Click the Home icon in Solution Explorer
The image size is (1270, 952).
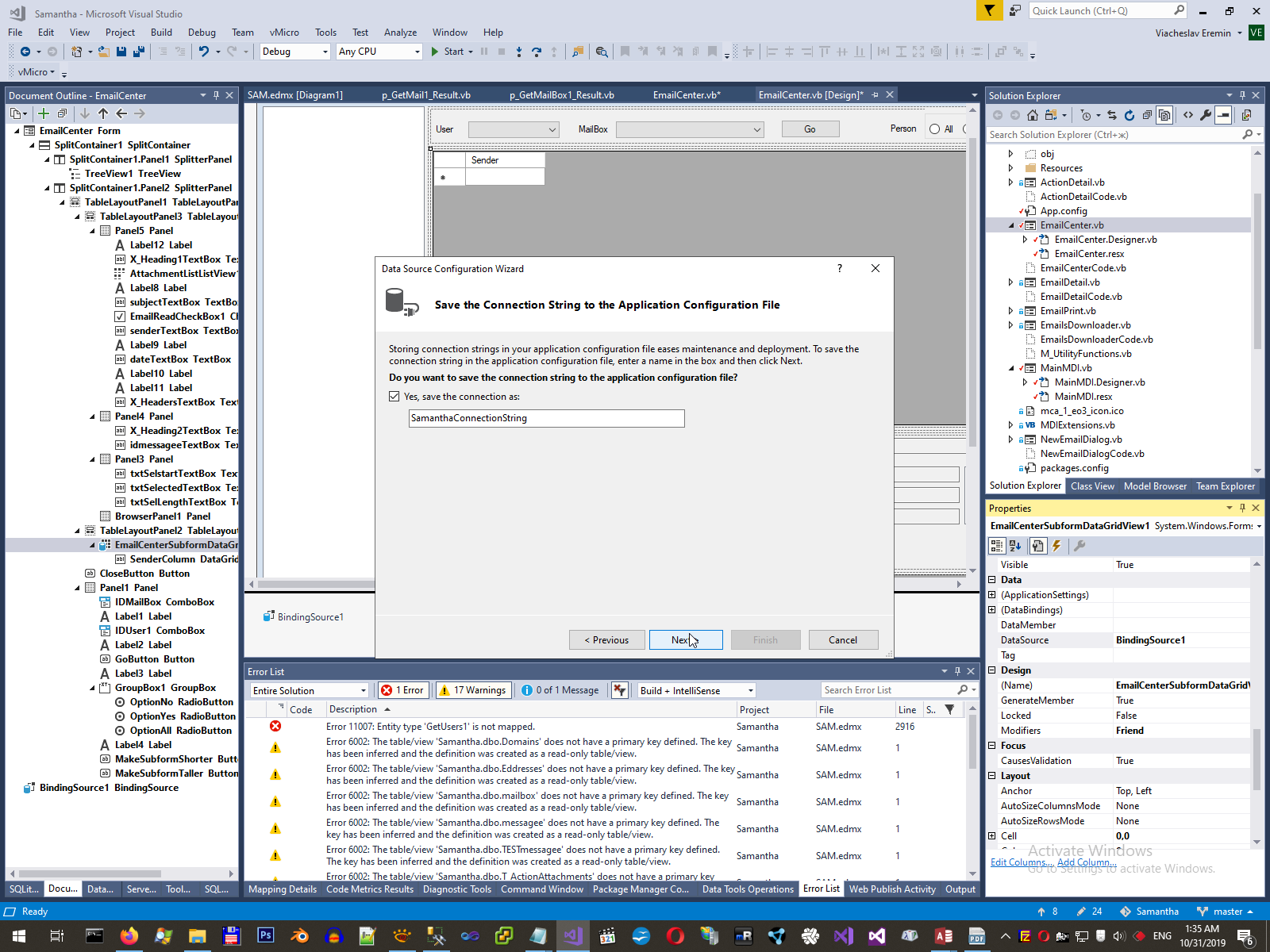[x=1033, y=115]
